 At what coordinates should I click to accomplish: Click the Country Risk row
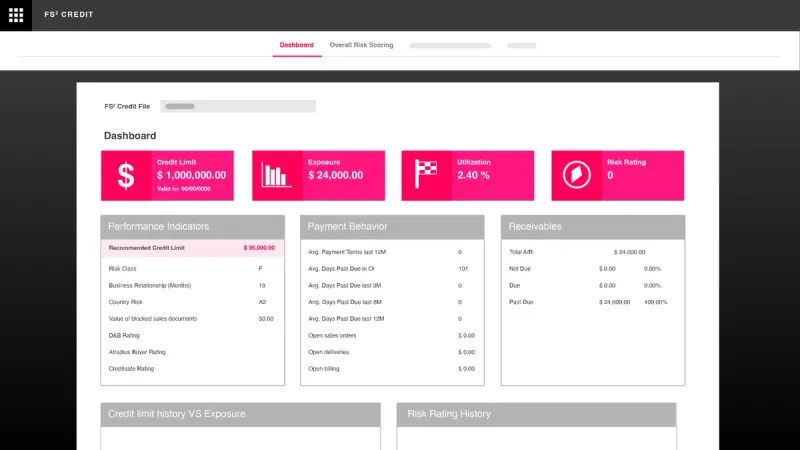pos(192,302)
